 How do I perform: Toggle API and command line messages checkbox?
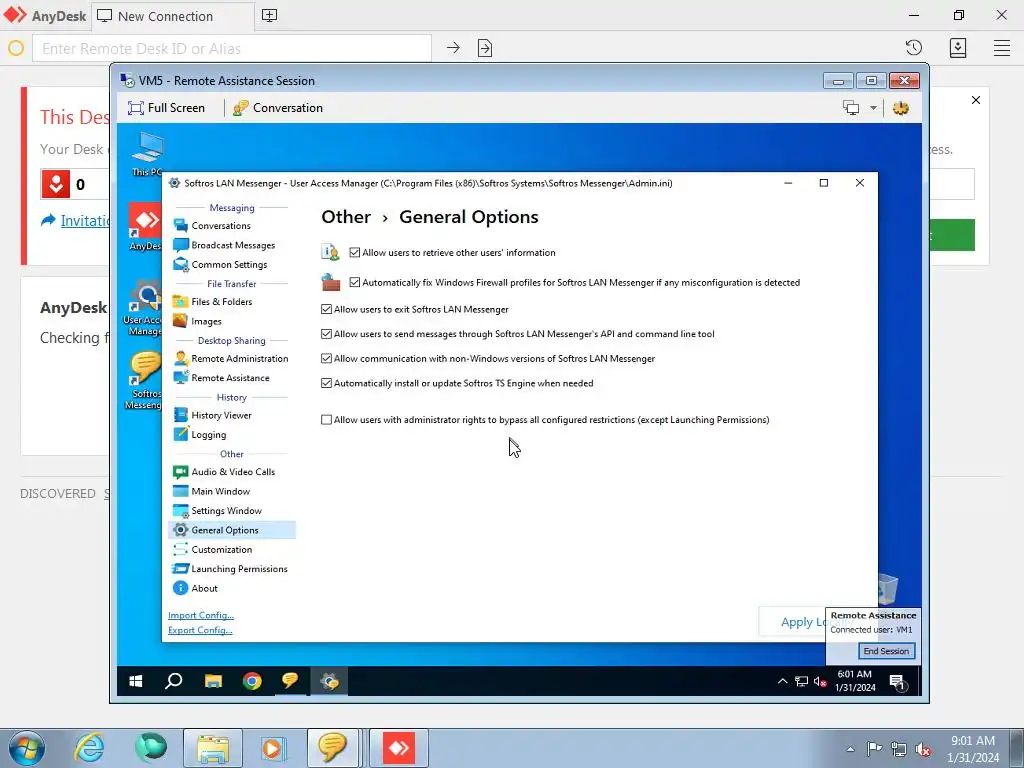point(327,334)
